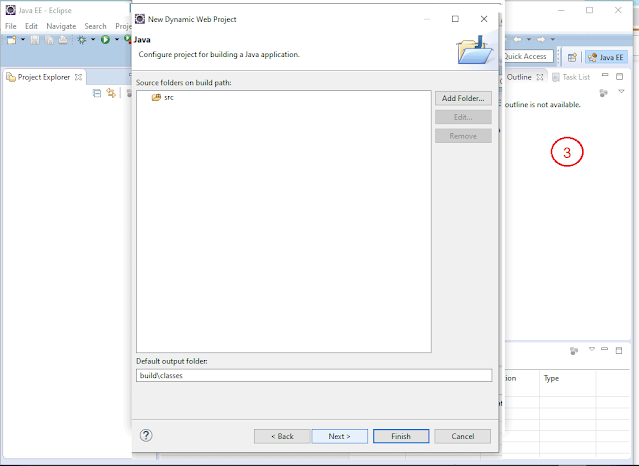Open the Back history dropdown arrow
Image resolution: width=639 pixels, height=466 pixels.
click(x=529, y=40)
